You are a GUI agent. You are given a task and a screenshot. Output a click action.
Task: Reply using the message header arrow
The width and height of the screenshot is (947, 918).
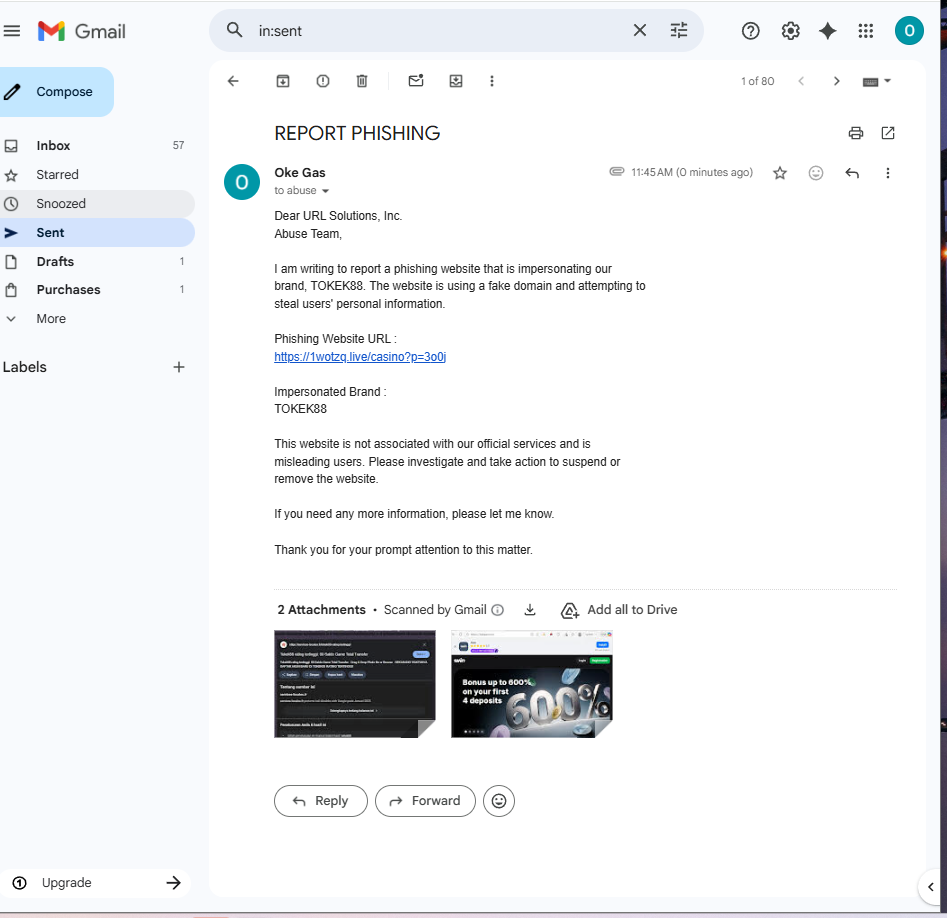click(852, 173)
